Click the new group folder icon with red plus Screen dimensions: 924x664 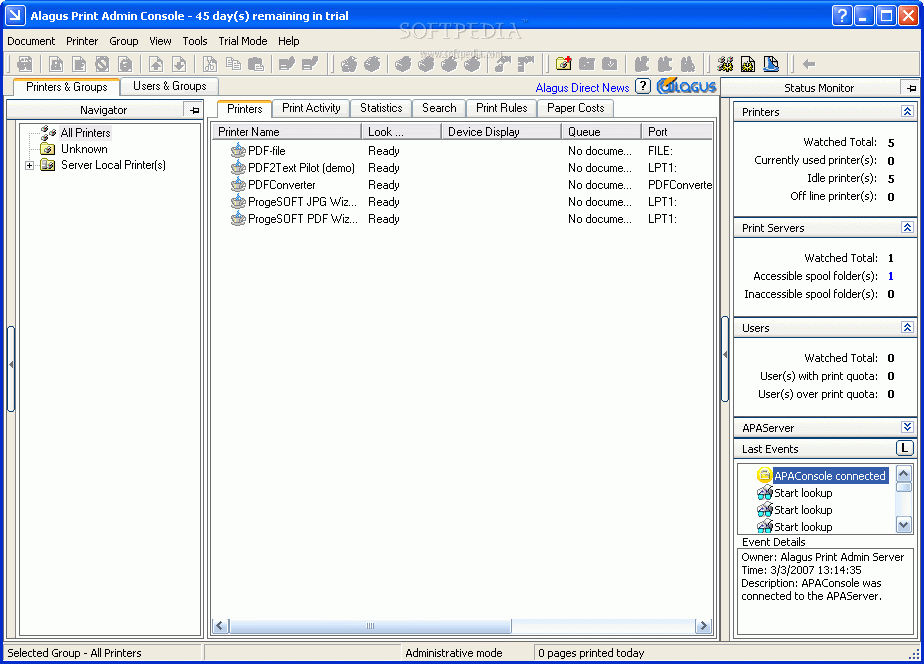click(x=564, y=64)
